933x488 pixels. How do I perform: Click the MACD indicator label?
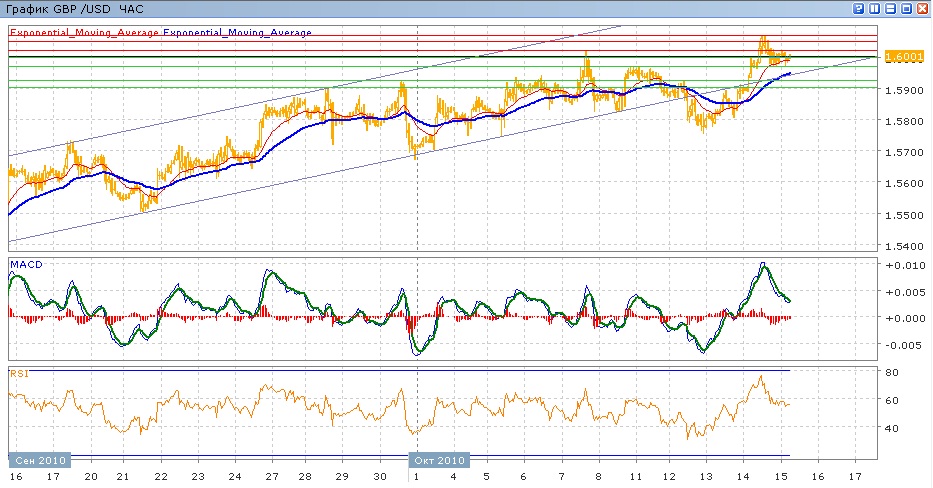24,264
